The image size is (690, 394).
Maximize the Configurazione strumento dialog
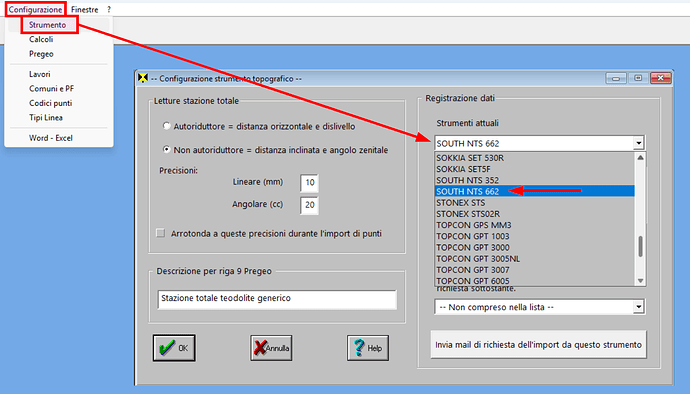(638, 78)
